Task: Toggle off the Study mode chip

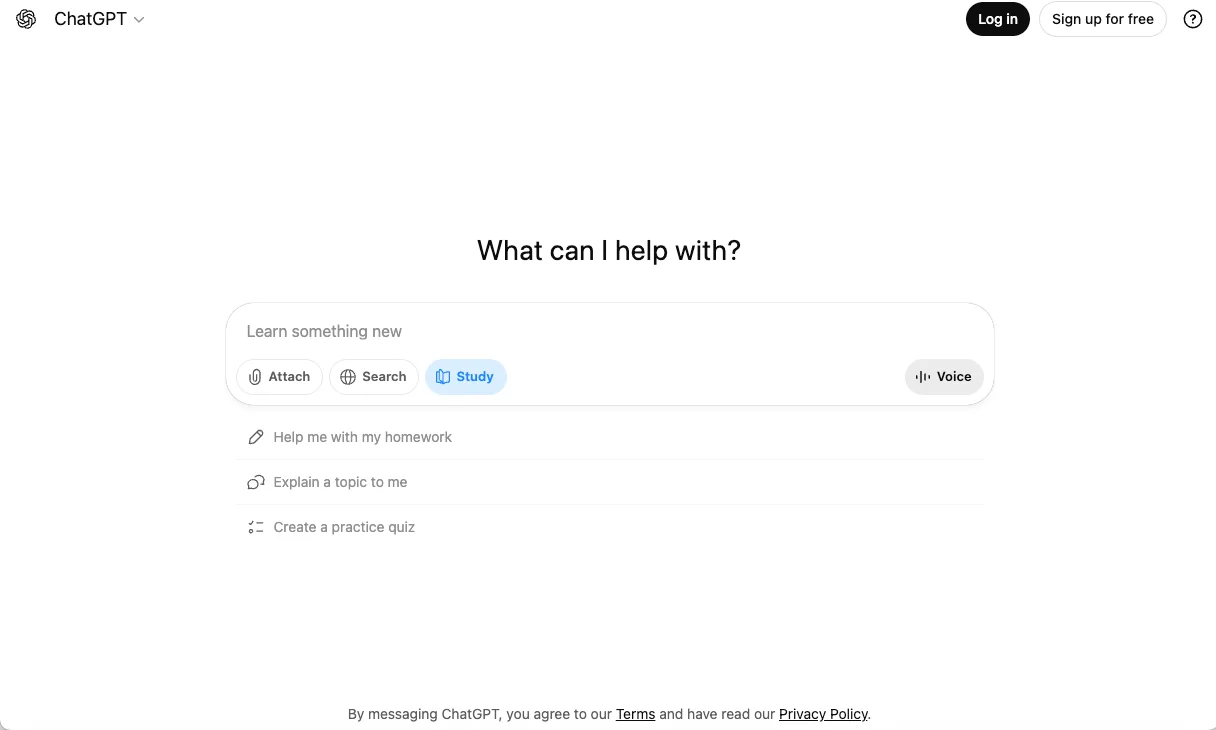Action: tap(466, 377)
